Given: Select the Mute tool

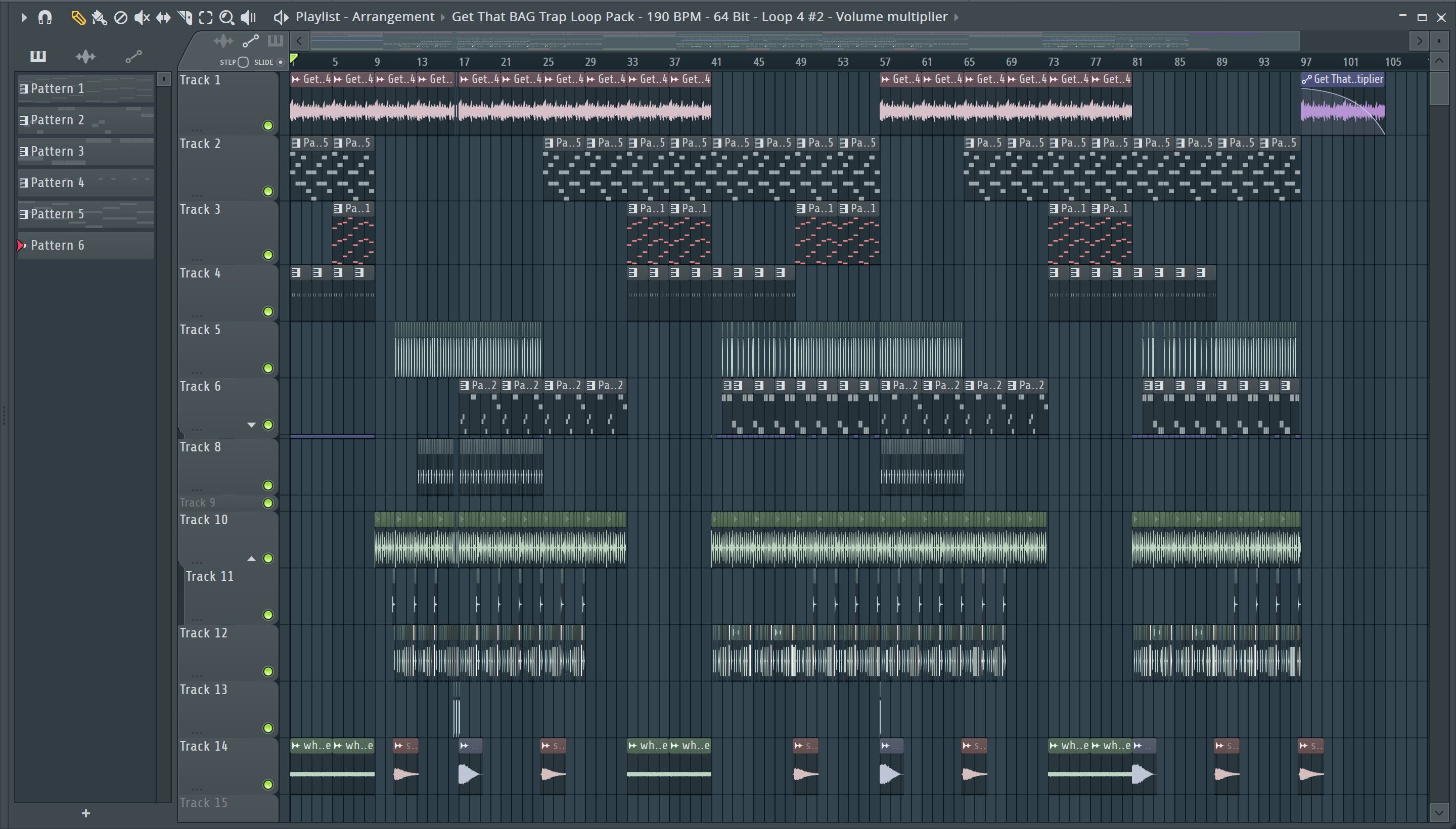Looking at the screenshot, I should click(x=142, y=18).
